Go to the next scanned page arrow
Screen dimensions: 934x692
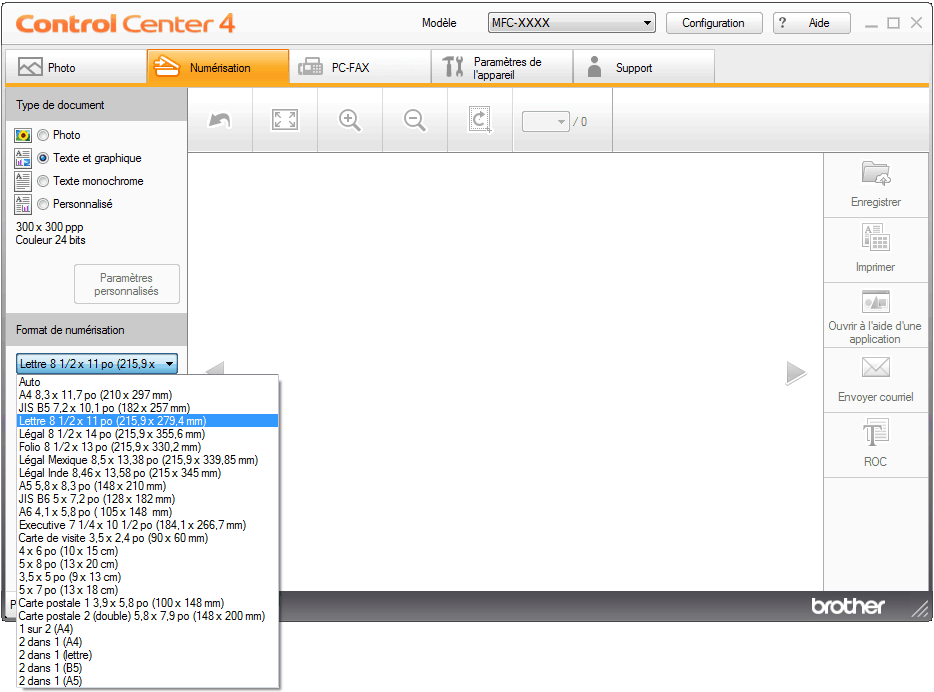(x=796, y=373)
